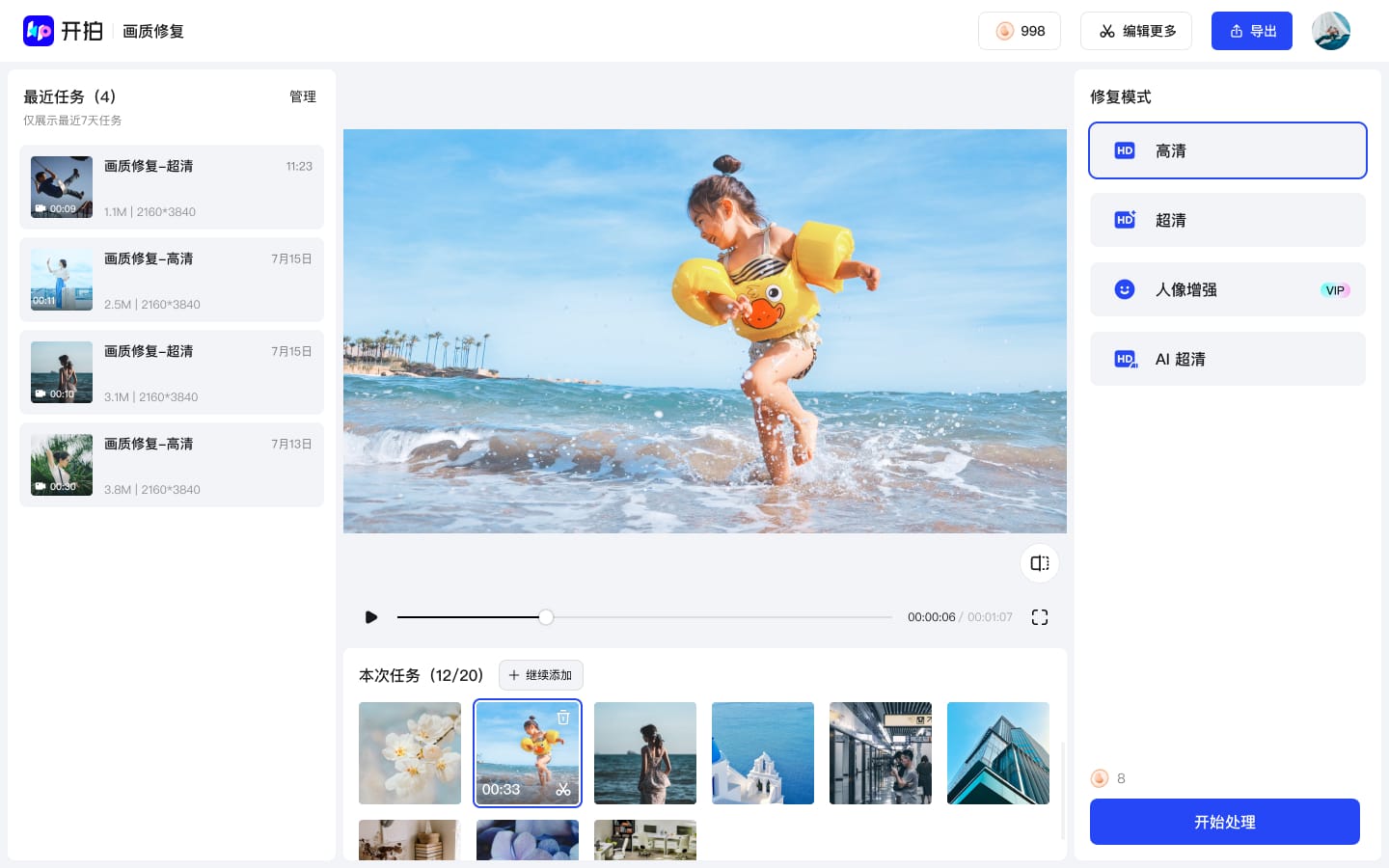
Task: Click the 开拍 app logo
Action: pyautogui.click(x=63, y=31)
